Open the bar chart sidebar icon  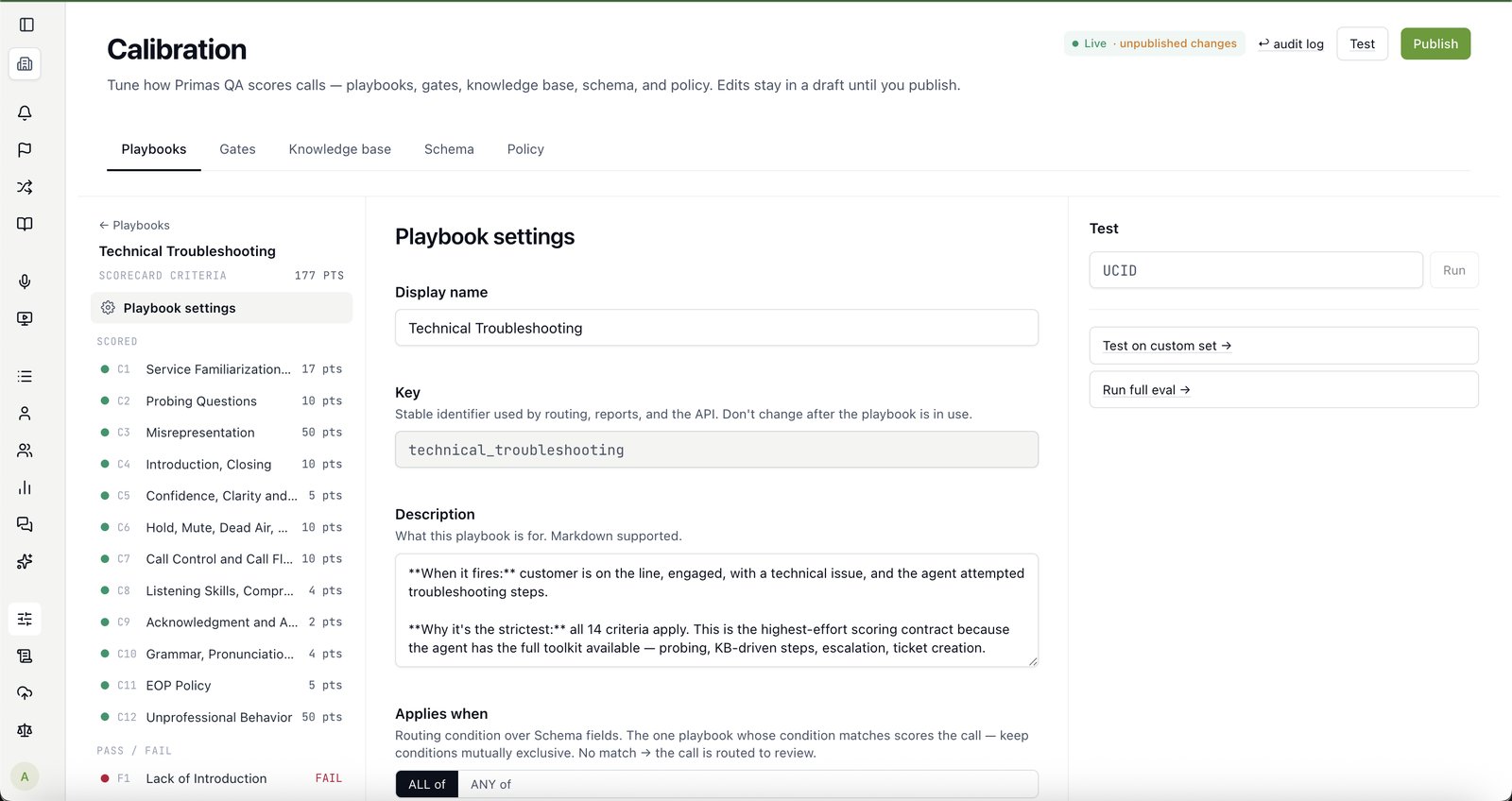click(25, 487)
